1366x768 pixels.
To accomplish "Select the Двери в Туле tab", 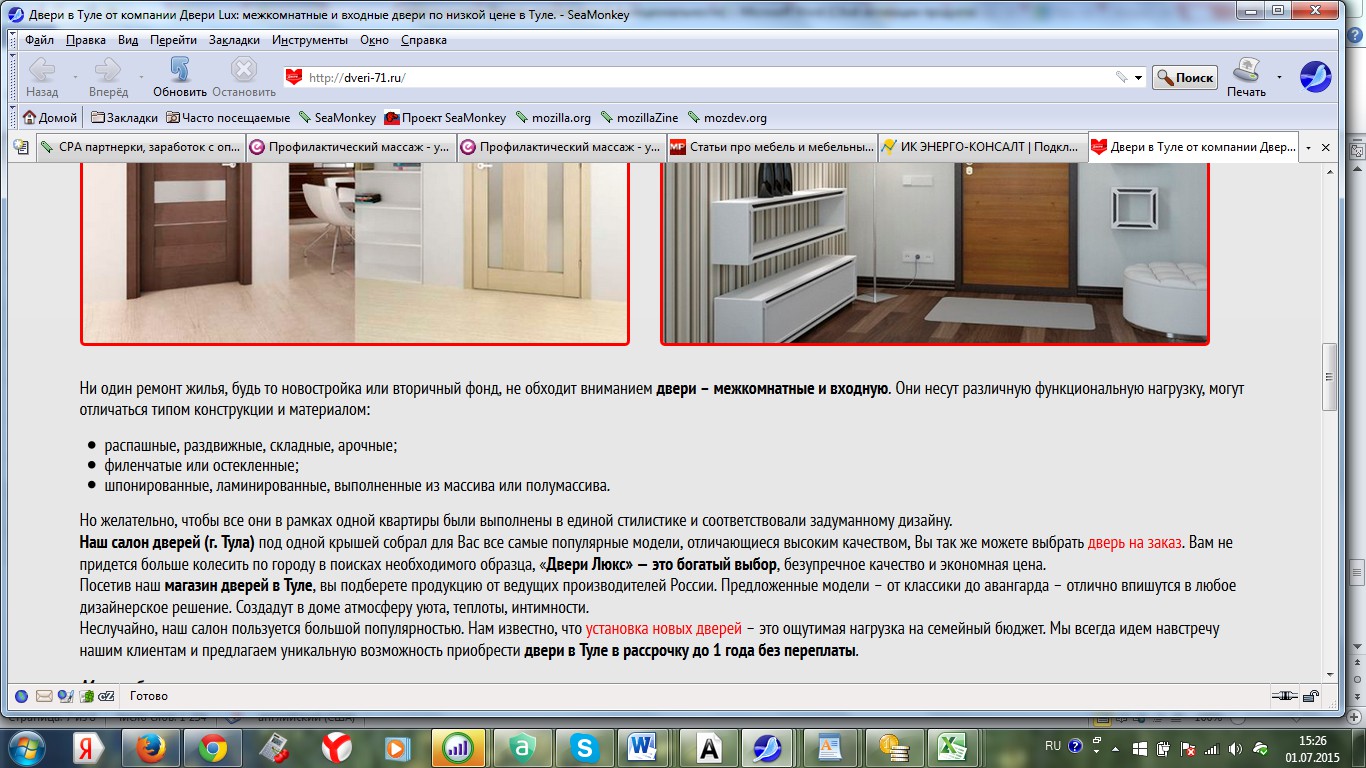I will coord(1193,147).
